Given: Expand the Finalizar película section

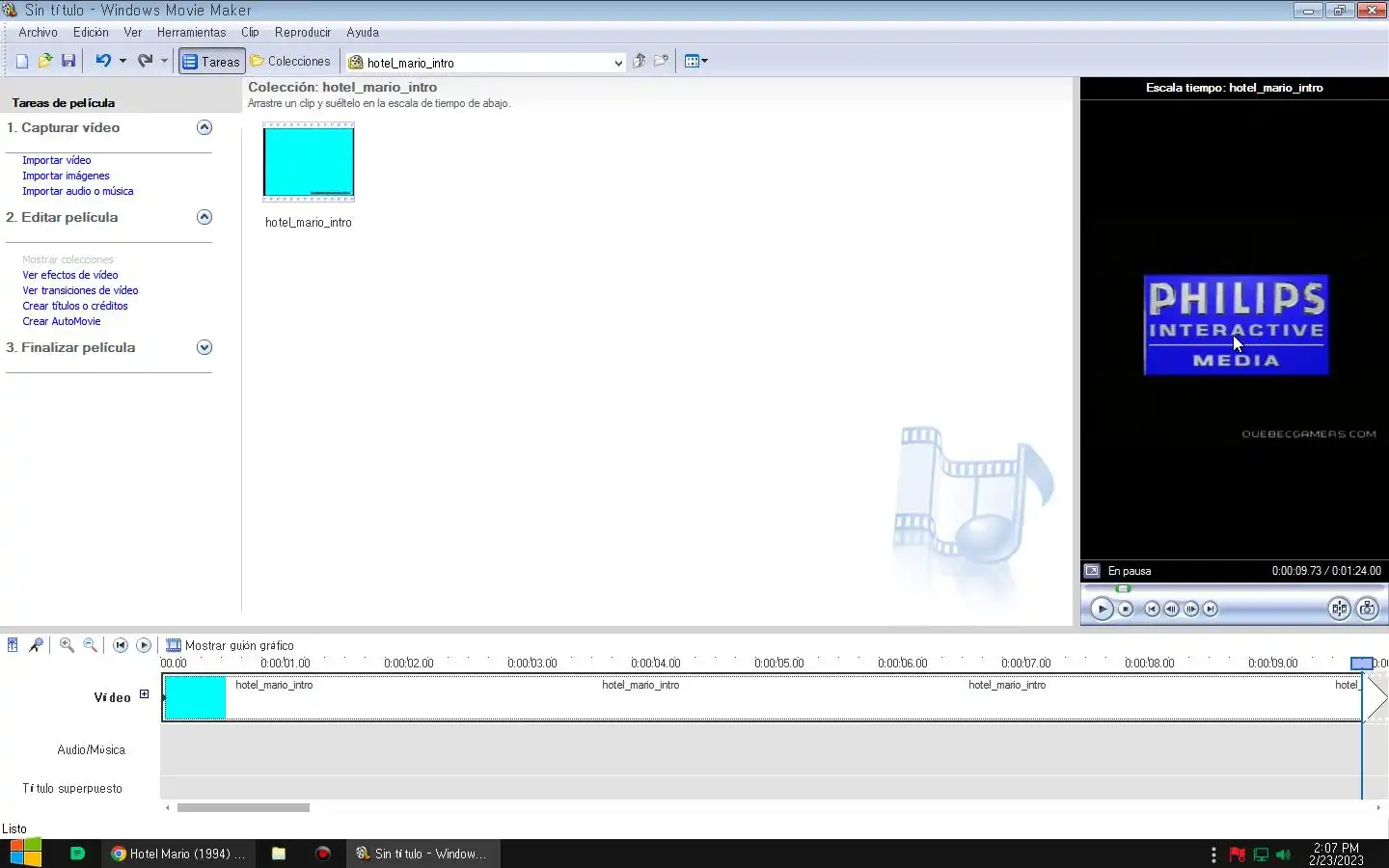Looking at the screenshot, I should pyautogui.click(x=204, y=347).
